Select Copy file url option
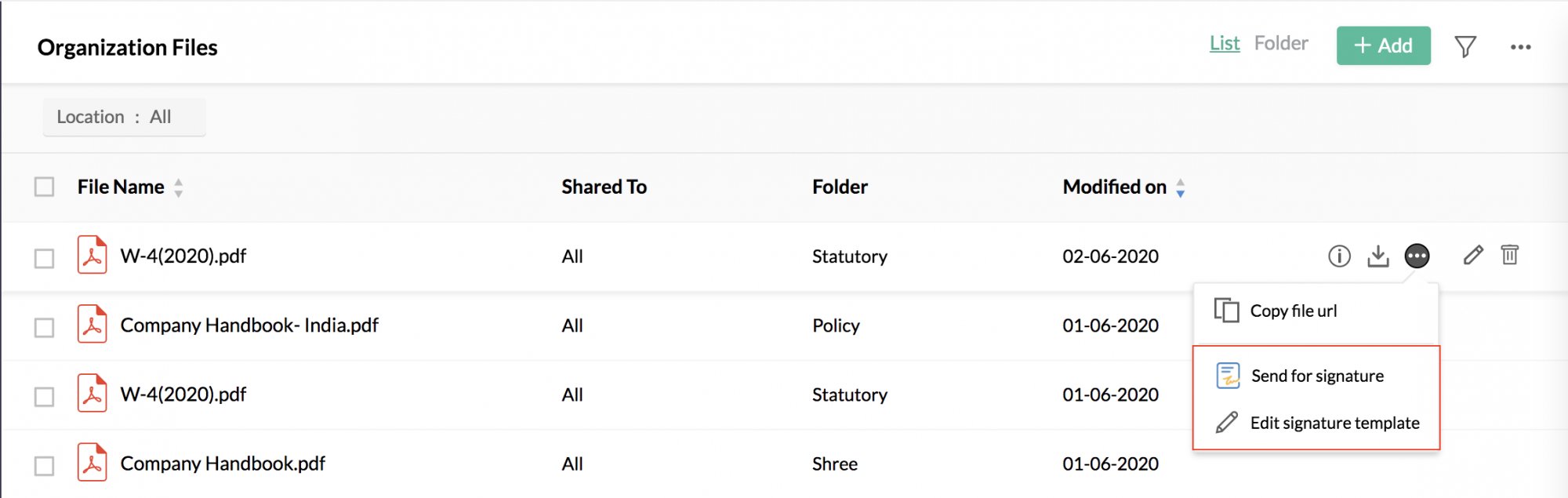Screen dimensions: 1568x498 click(1316, 311)
